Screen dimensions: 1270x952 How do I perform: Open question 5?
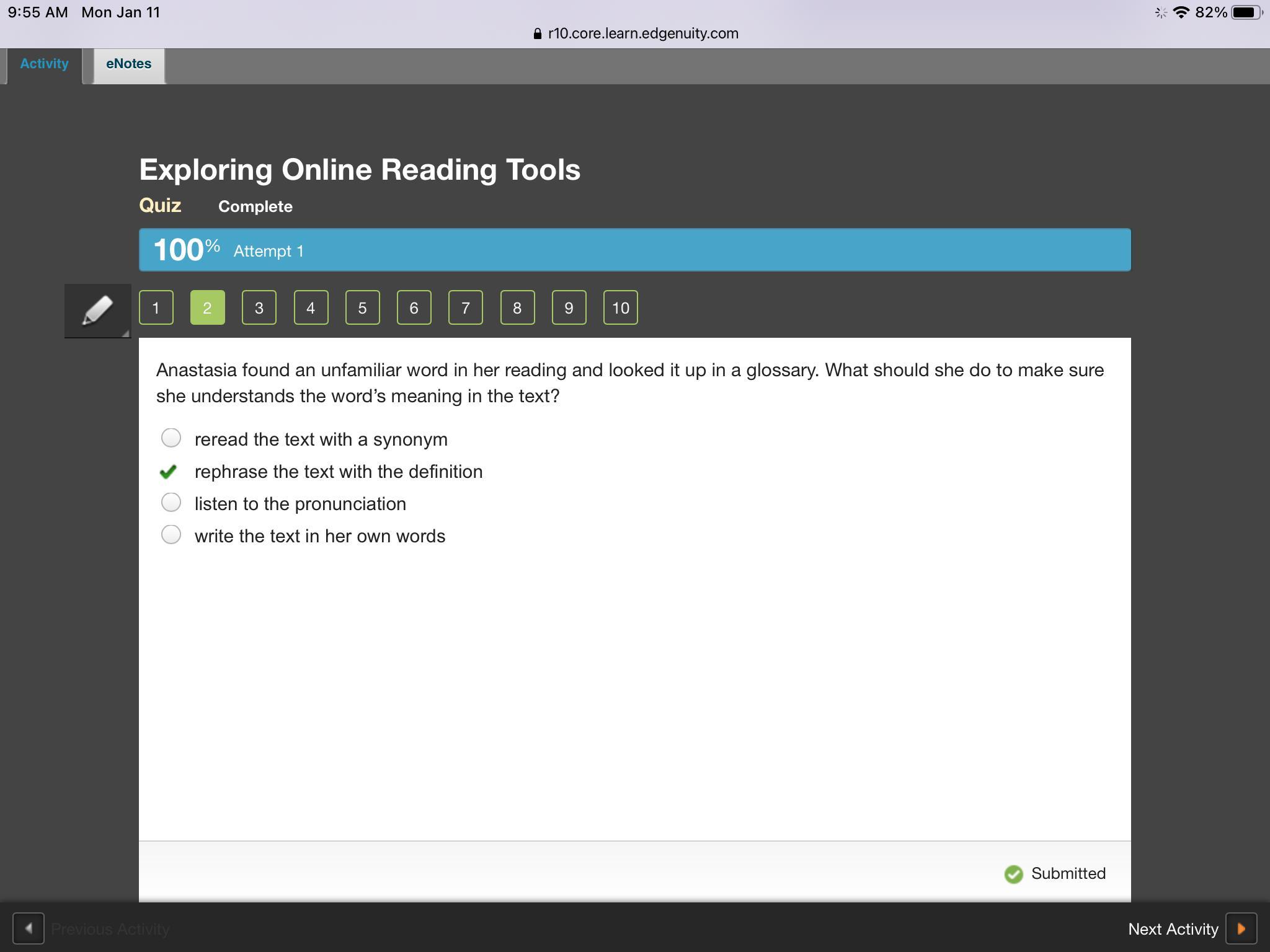click(362, 307)
